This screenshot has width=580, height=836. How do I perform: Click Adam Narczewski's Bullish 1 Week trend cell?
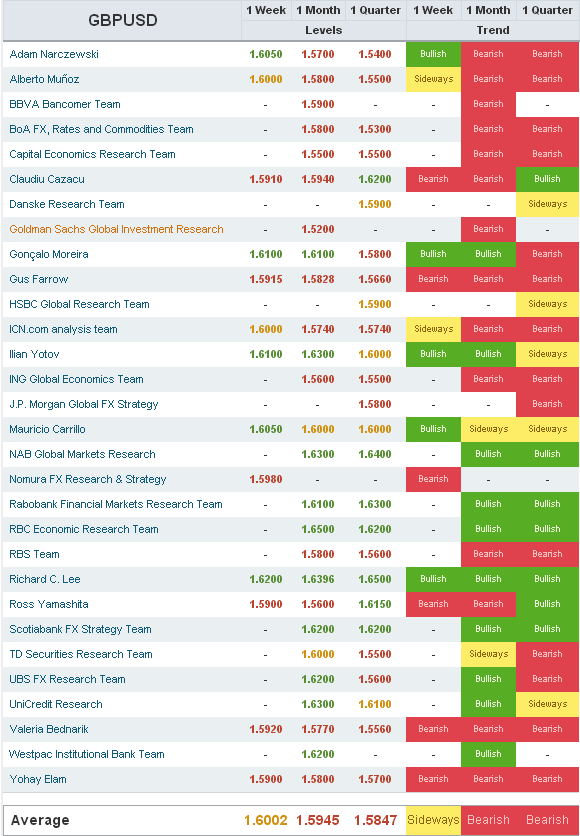click(433, 54)
